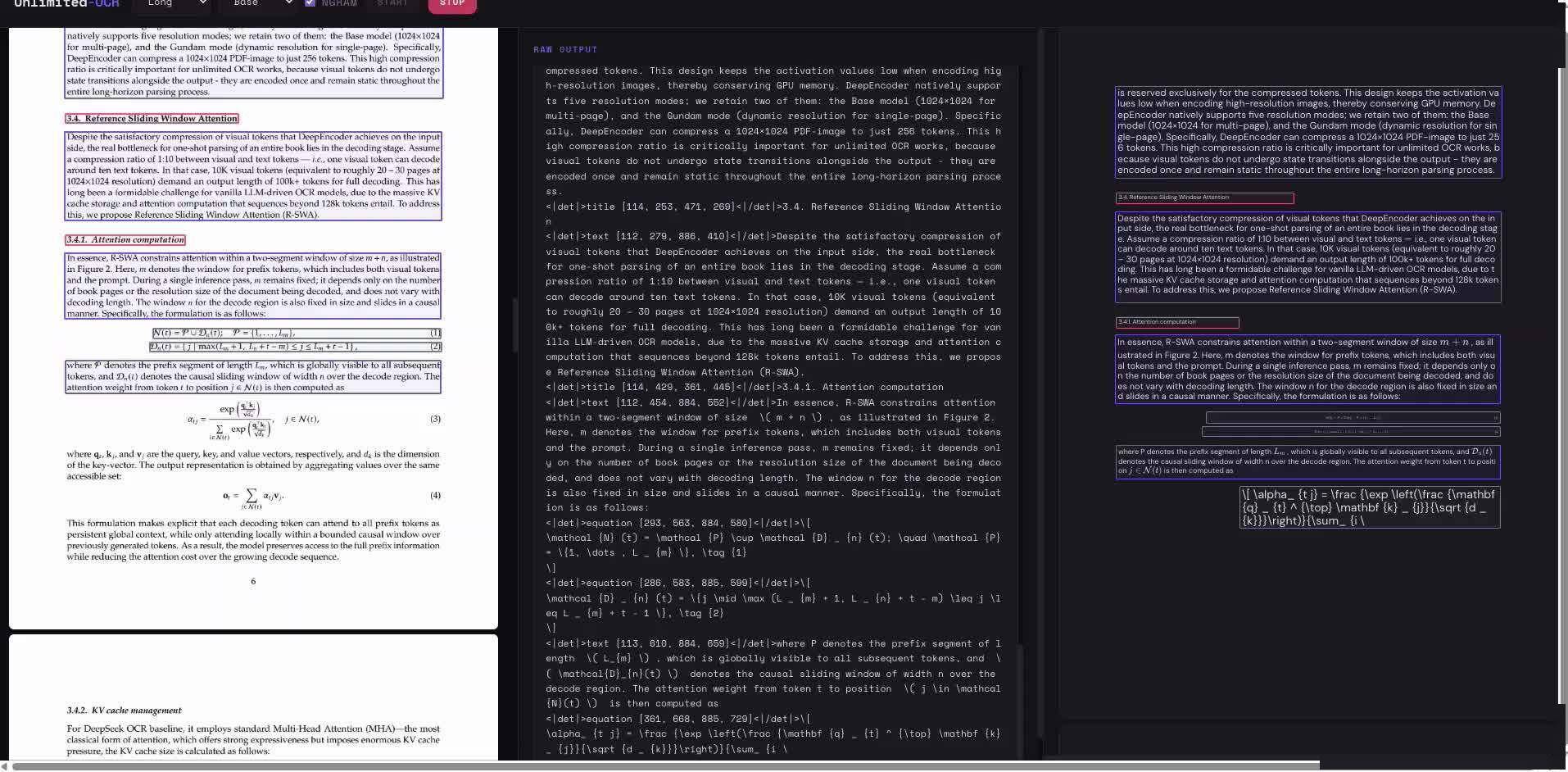Viewport: 1568px width, 772px height.
Task: Click the vertical scrollbar at the right edge
Action: coord(1564,385)
